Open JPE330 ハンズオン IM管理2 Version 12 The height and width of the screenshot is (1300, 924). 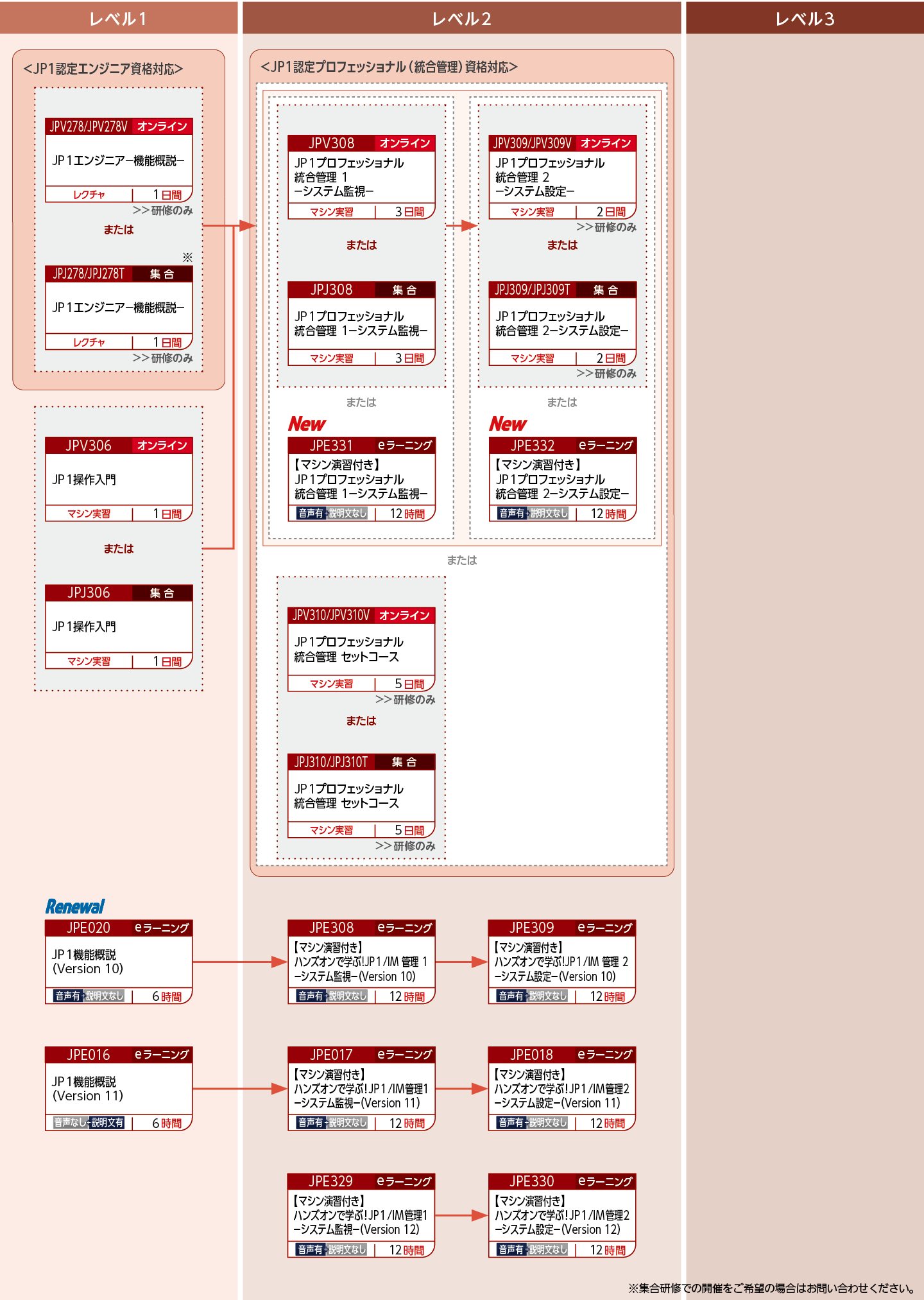[x=562, y=1215]
